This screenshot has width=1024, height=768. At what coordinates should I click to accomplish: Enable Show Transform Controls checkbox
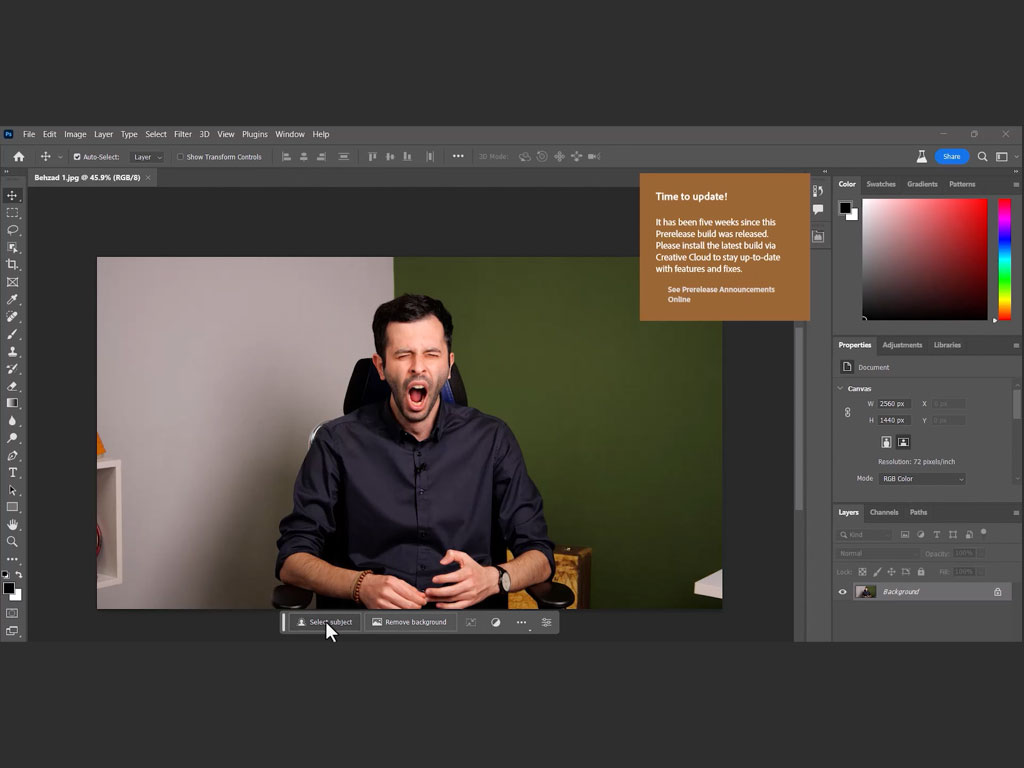[180, 157]
